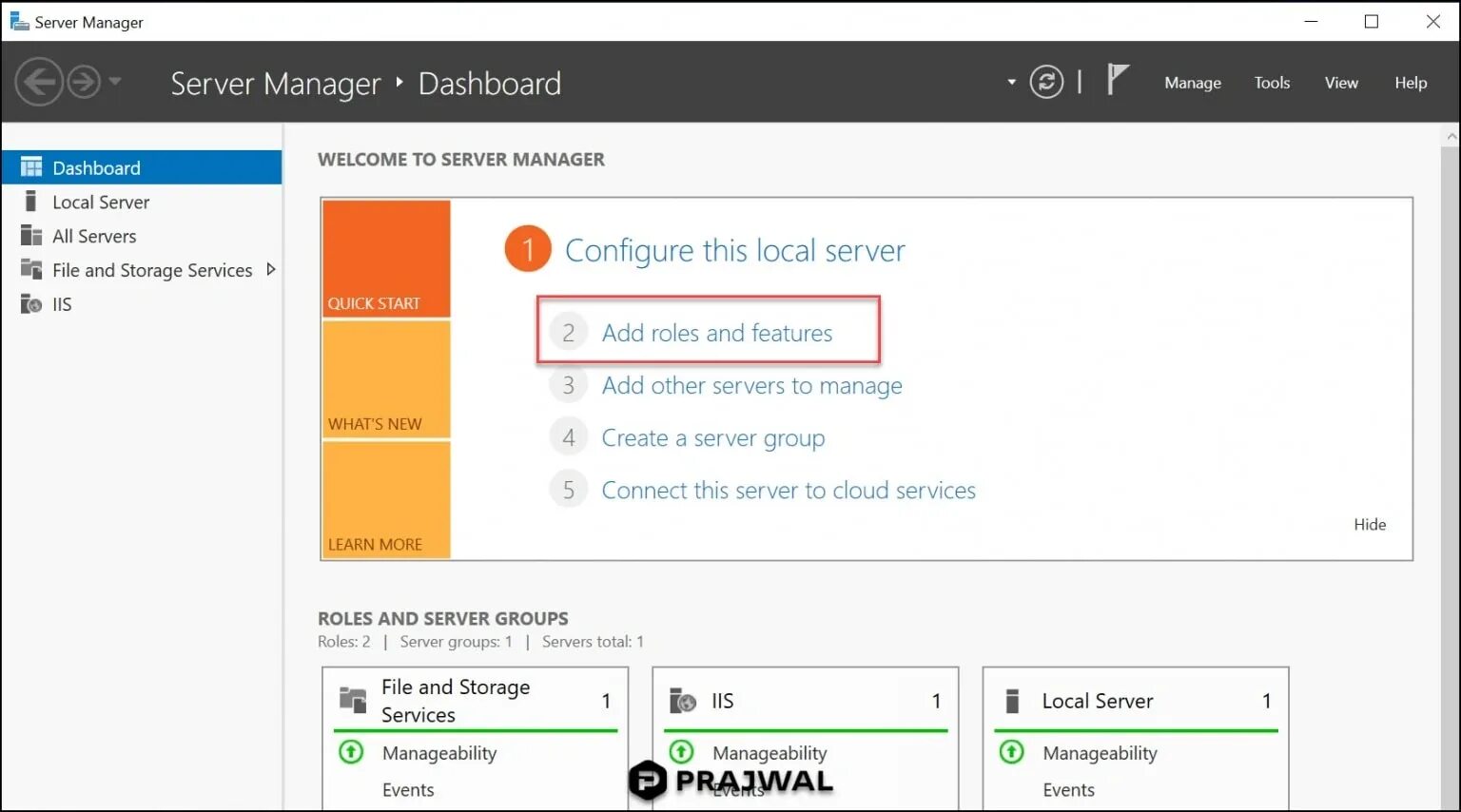The height and width of the screenshot is (812, 1461).
Task: Click green status icon in File and Storage tile
Action: pyautogui.click(x=351, y=752)
